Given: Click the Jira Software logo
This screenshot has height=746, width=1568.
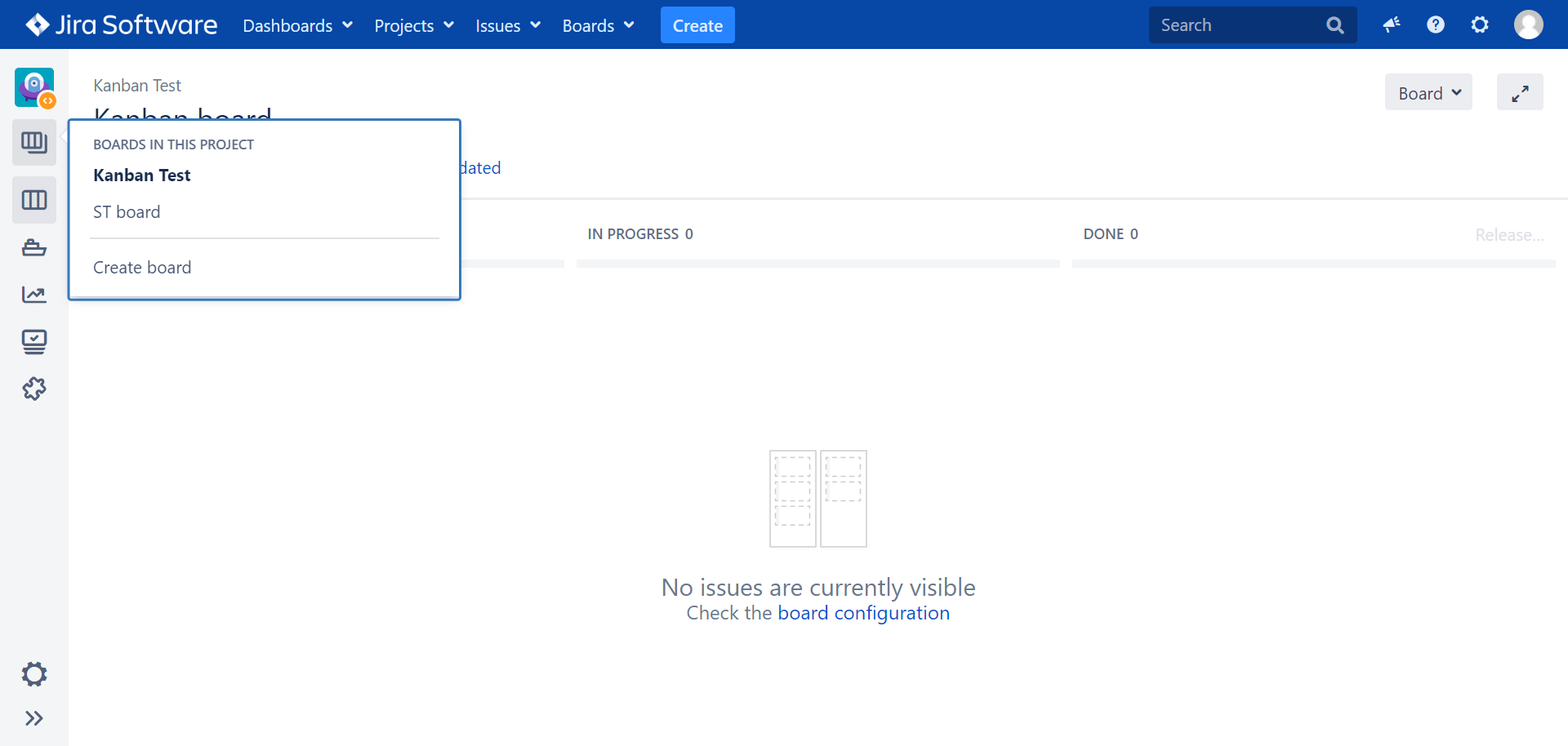Looking at the screenshot, I should click(121, 24).
